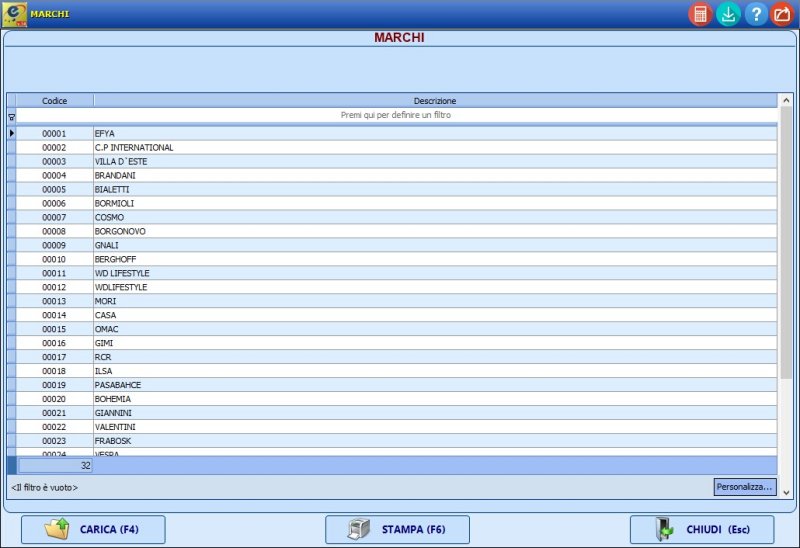
Task: Select ILSA row
Action: coord(396,371)
